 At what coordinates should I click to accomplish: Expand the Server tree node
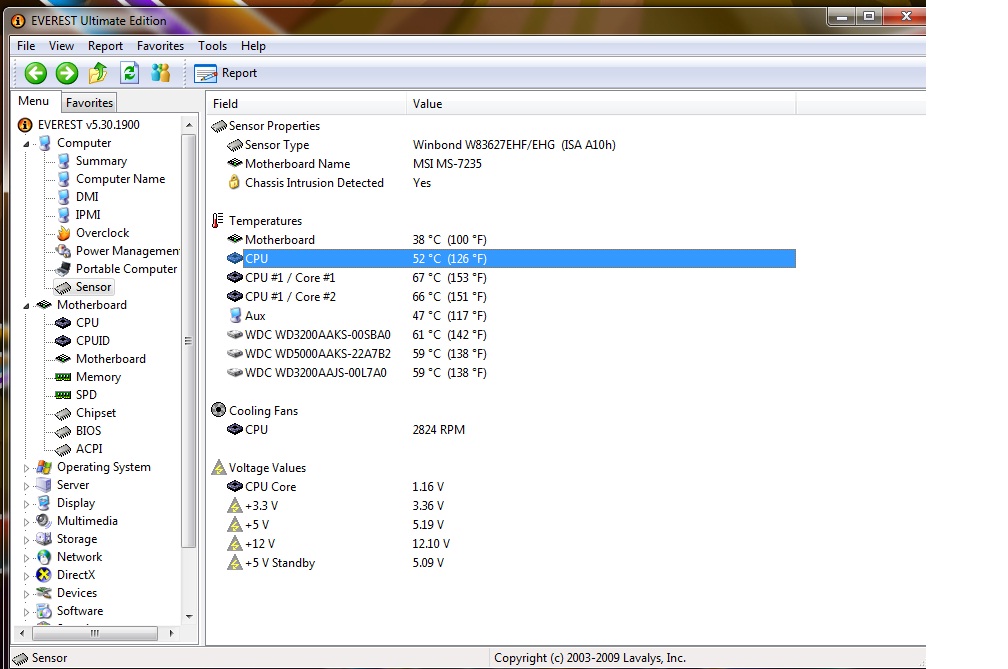(x=26, y=486)
